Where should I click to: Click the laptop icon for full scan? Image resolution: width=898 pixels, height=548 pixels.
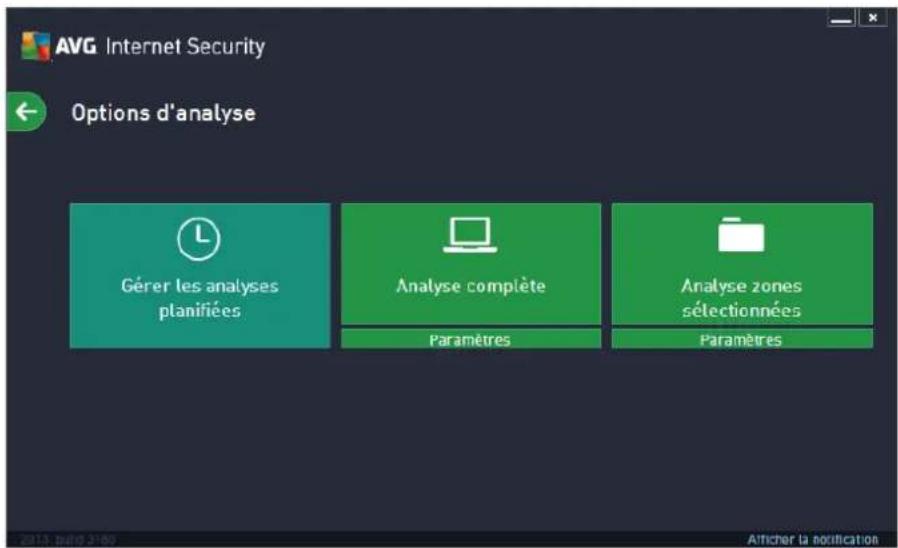pos(470,235)
